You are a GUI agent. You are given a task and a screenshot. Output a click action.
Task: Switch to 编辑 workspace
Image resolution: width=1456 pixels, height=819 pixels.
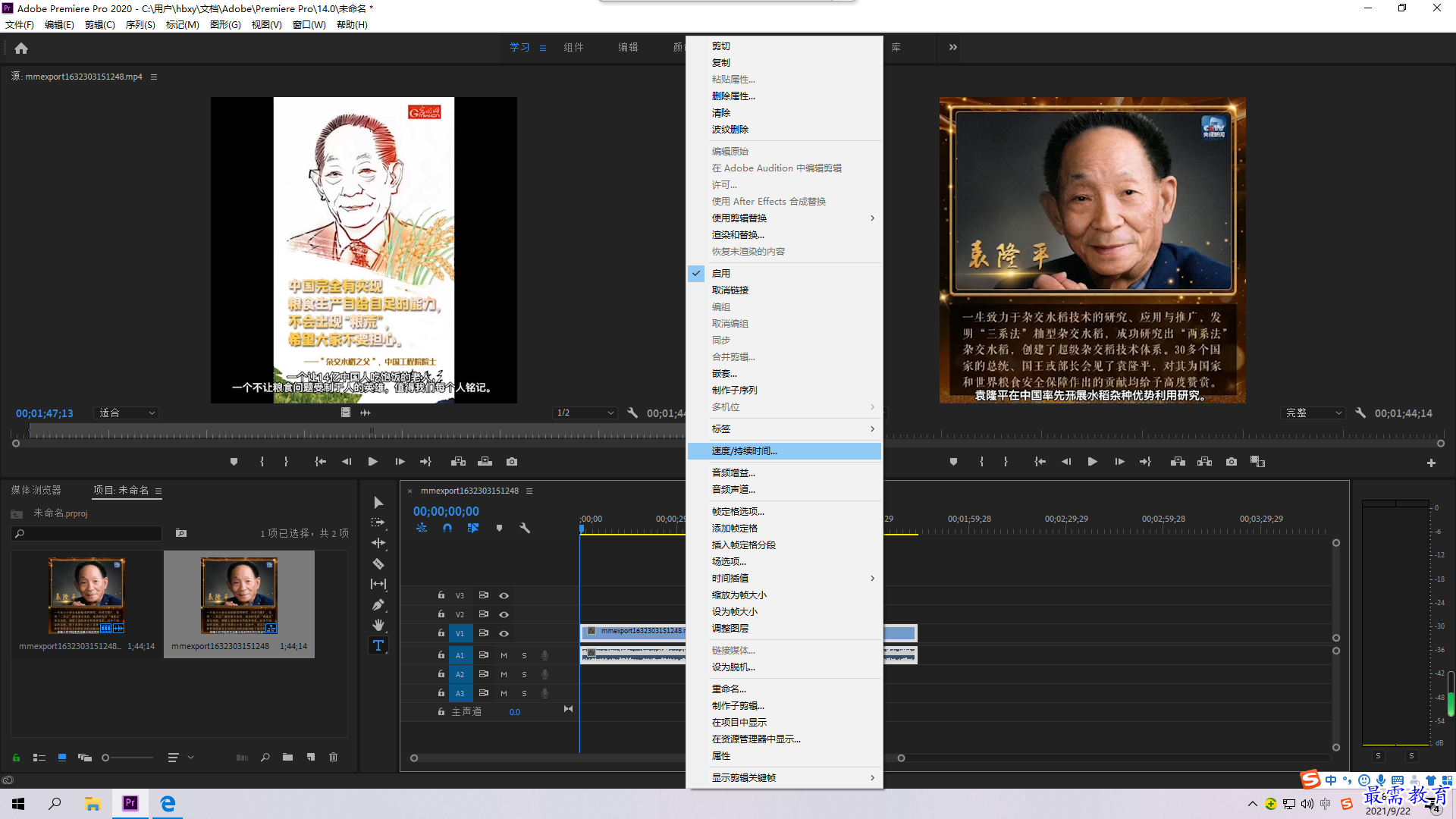628,47
